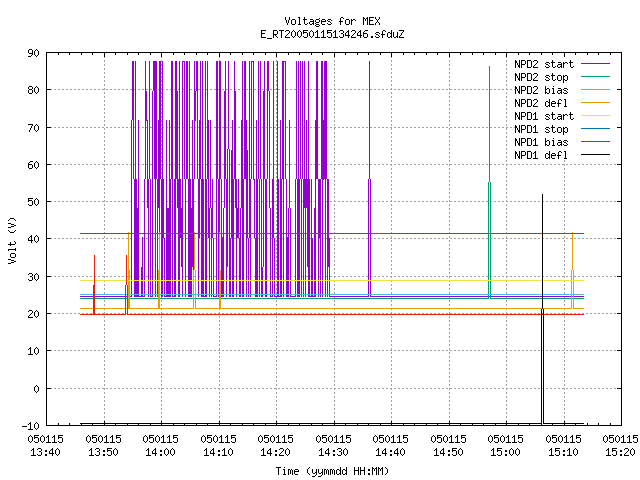
Task: Click the y-axis tick label 70
Action: [x=33, y=128]
